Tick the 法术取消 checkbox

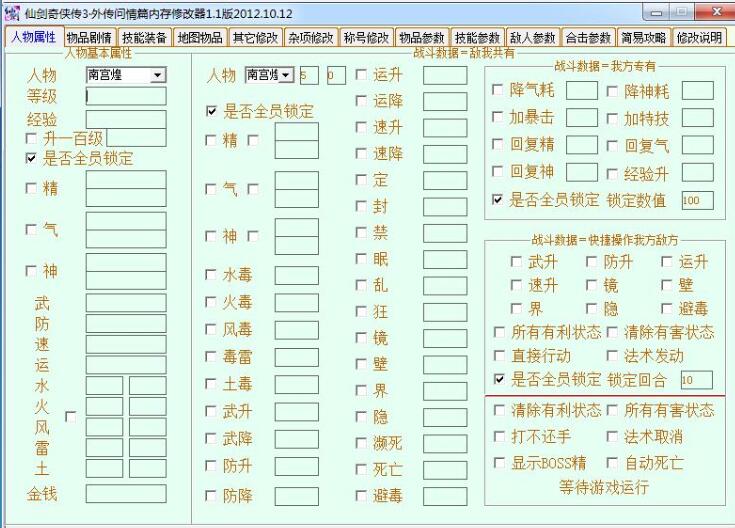click(612, 437)
